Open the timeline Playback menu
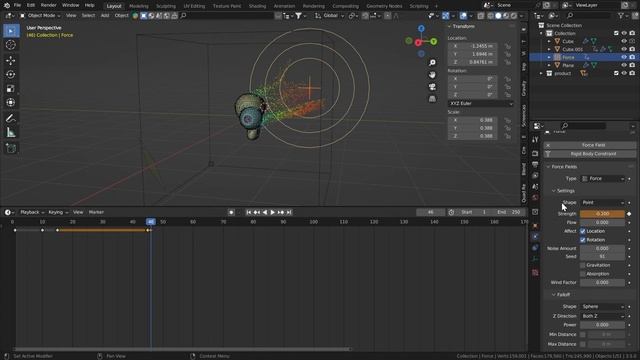Screen dimensions: 640x360 point(32,212)
